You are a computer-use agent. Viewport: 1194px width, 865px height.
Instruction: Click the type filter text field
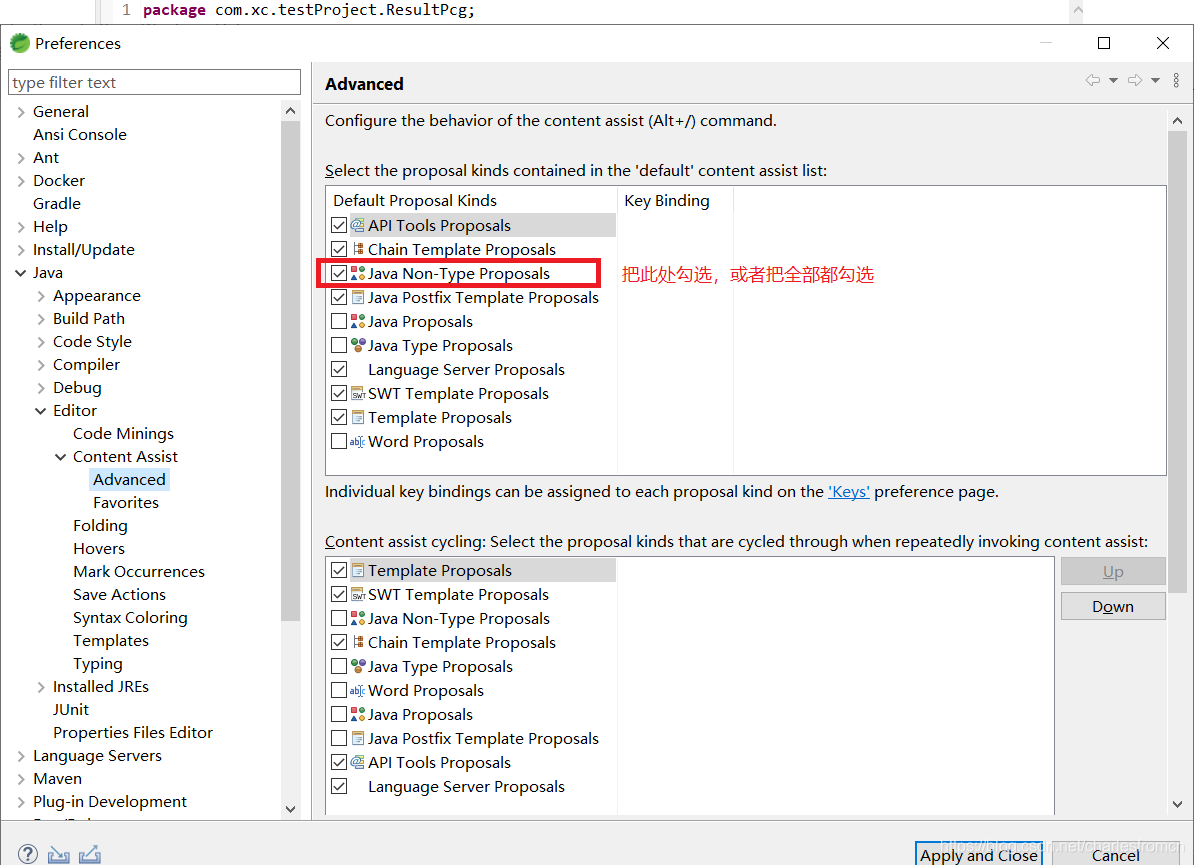click(155, 82)
